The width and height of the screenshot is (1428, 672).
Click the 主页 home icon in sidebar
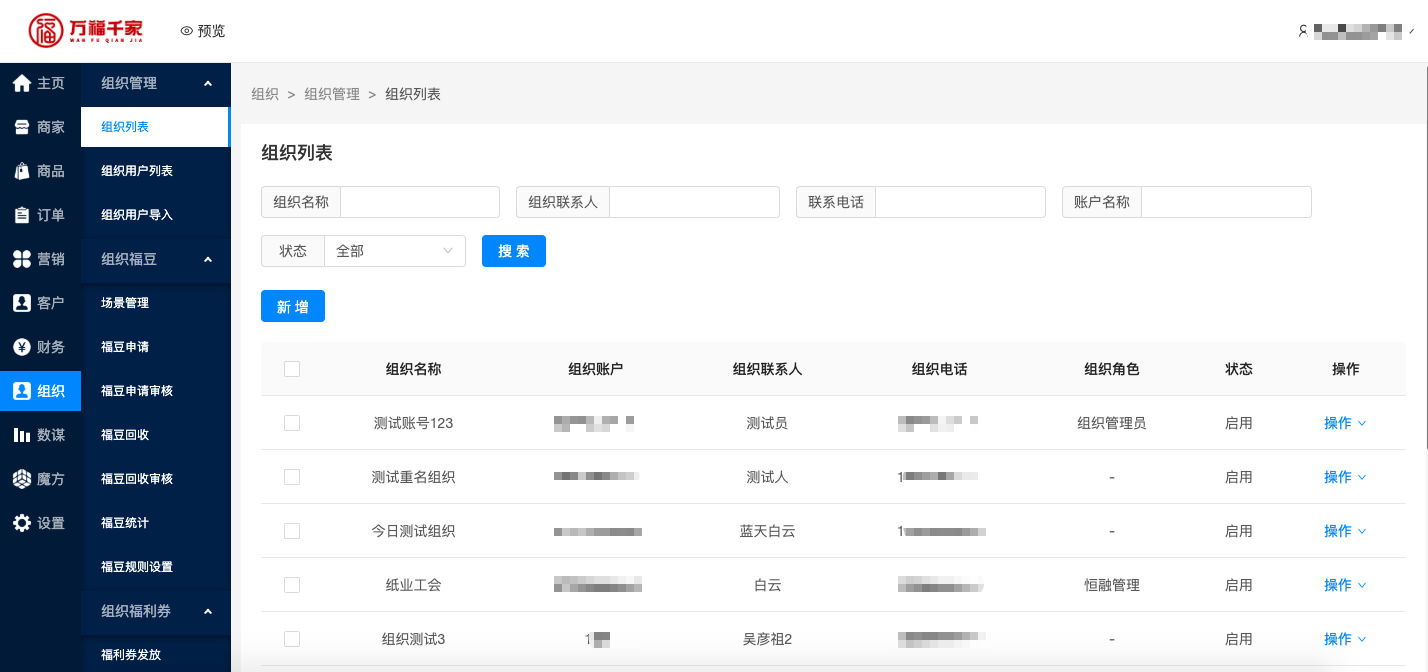point(22,83)
